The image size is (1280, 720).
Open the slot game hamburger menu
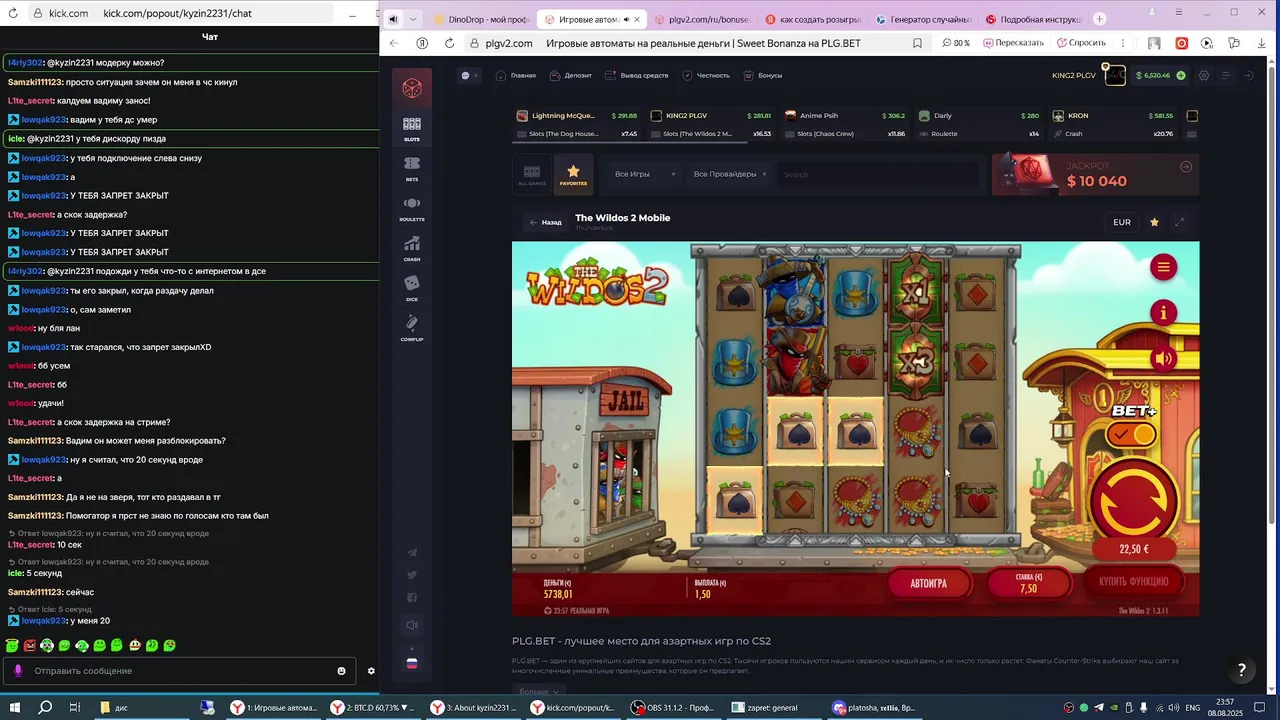pyautogui.click(x=1163, y=267)
